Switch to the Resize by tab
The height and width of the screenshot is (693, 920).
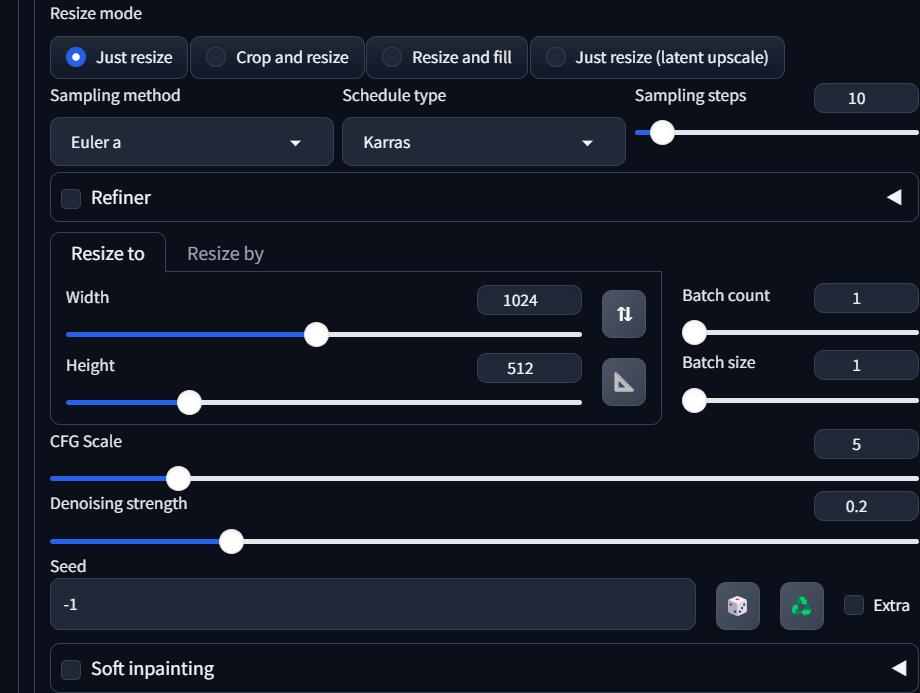tap(225, 254)
